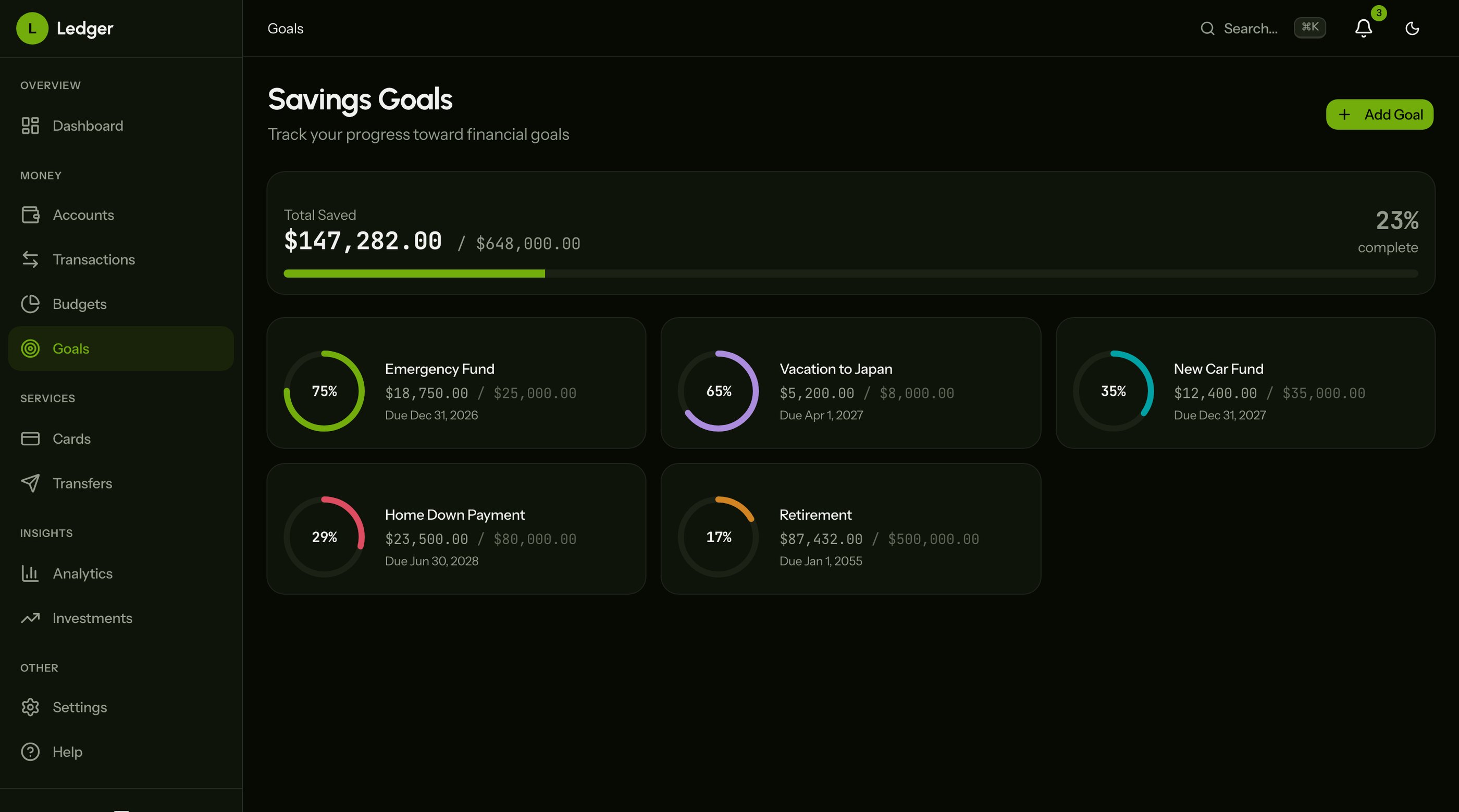Click the $23,500.00 saved amount
1459x812 pixels.
[x=426, y=539]
